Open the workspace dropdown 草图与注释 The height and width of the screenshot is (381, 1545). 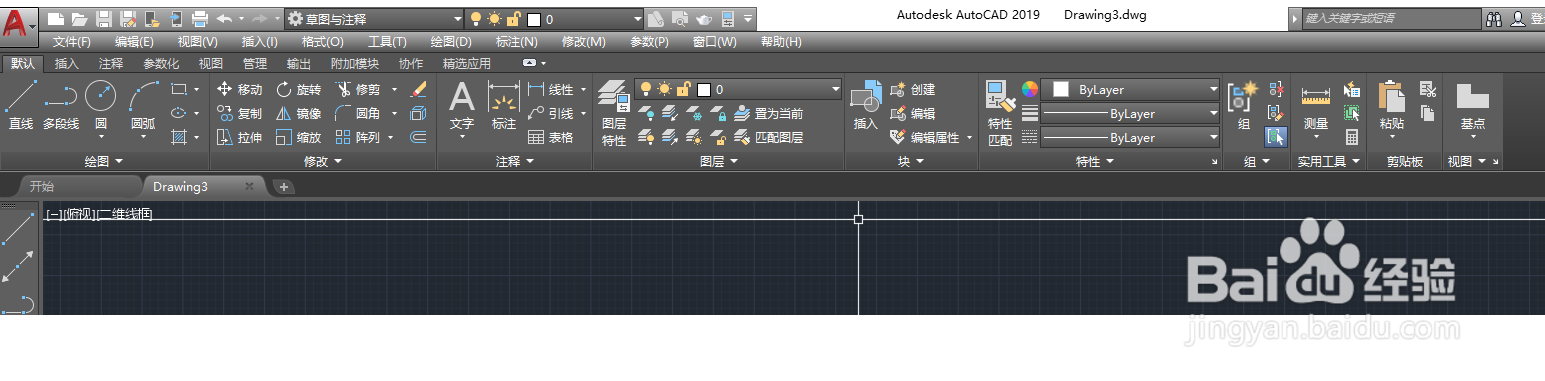[x=375, y=18]
